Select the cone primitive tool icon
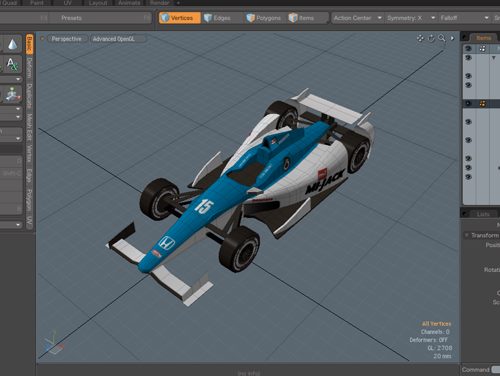The width and height of the screenshot is (500, 376). pos(12,44)
